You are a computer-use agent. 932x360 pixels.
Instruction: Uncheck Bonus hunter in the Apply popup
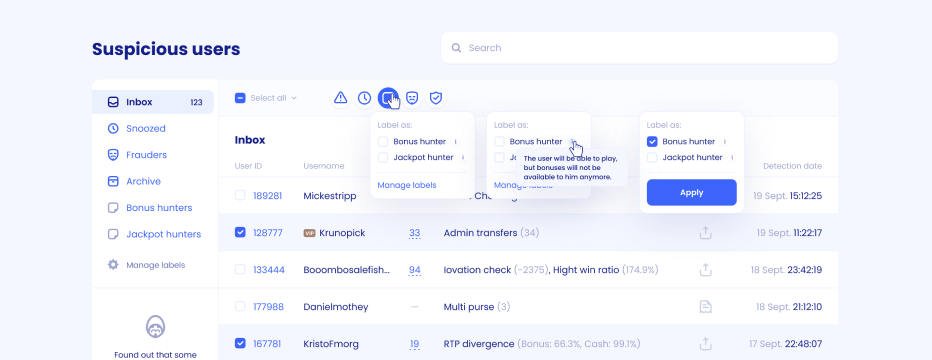[652, 141]
